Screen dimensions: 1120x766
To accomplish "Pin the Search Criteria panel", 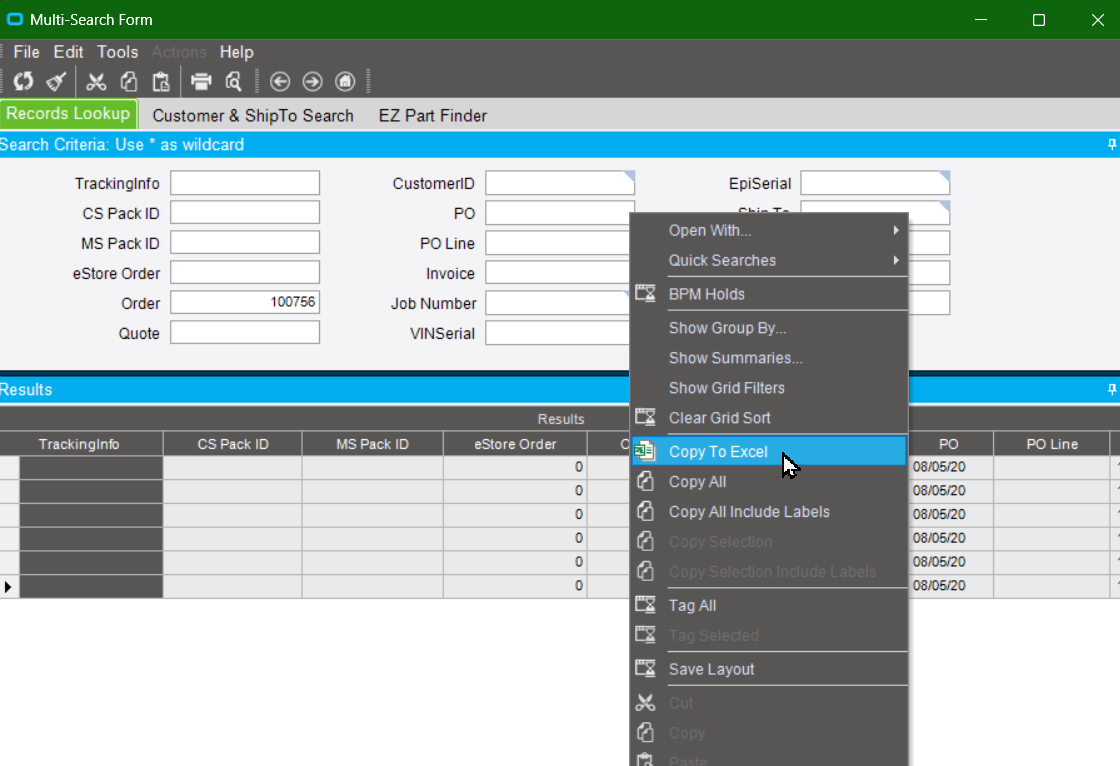I will (x=1111, y=144).
